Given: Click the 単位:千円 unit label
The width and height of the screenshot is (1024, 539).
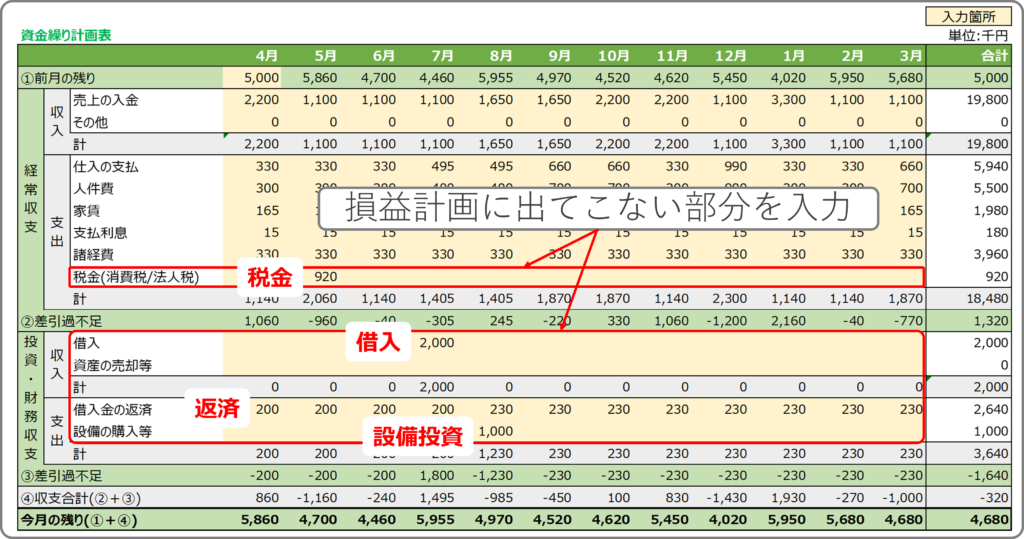Looking at the screenshot, I should [x=978, y=35].
